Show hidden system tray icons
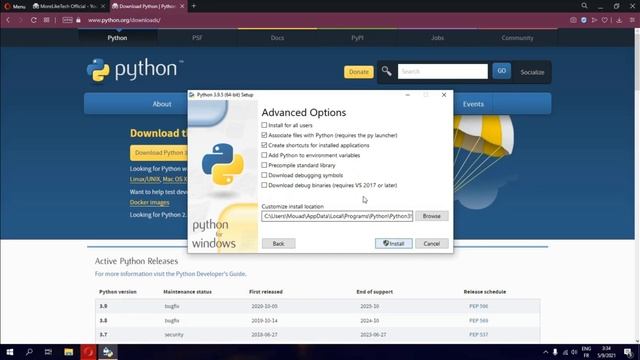This screenshot has width=640, height=360. (545, 352)
